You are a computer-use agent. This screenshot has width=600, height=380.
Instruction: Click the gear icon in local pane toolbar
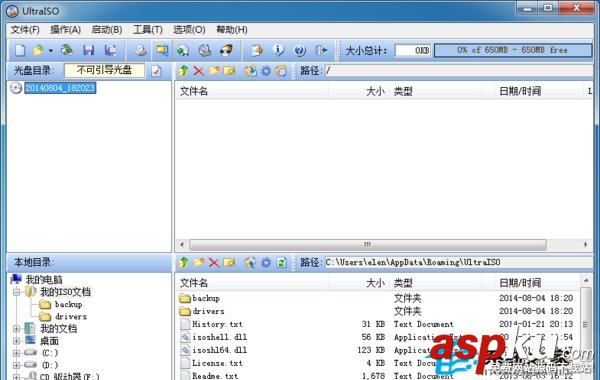[x=266, y=263]
